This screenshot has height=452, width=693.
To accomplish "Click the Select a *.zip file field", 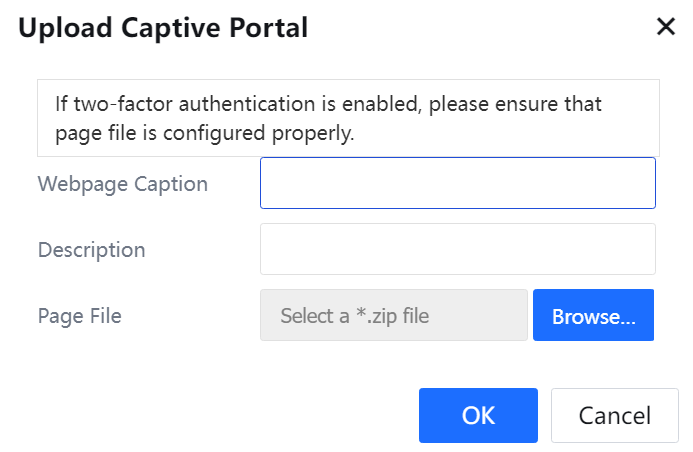I will coord(393,316).
